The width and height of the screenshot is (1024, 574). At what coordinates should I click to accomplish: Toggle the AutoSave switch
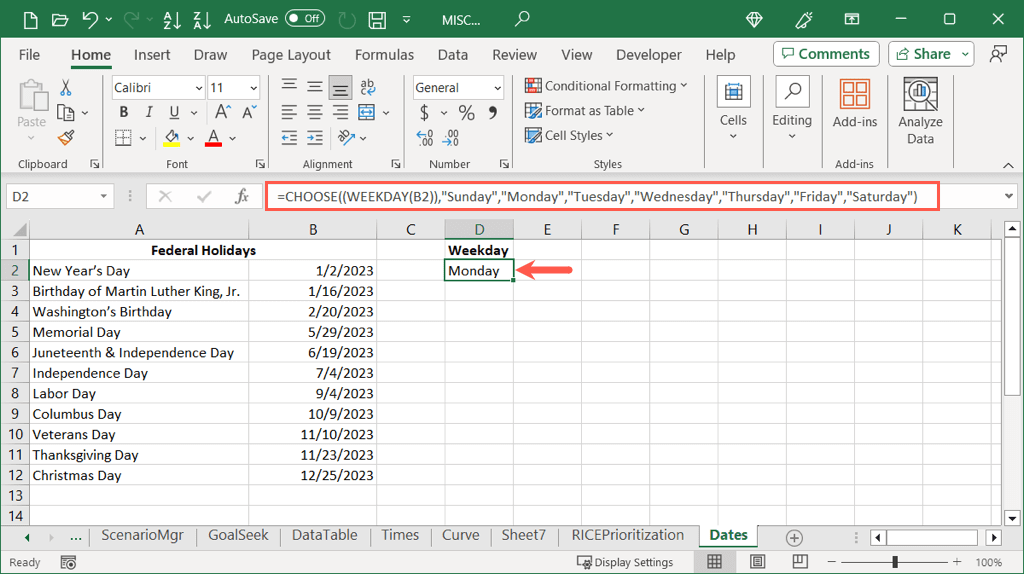tap(305, 19)
